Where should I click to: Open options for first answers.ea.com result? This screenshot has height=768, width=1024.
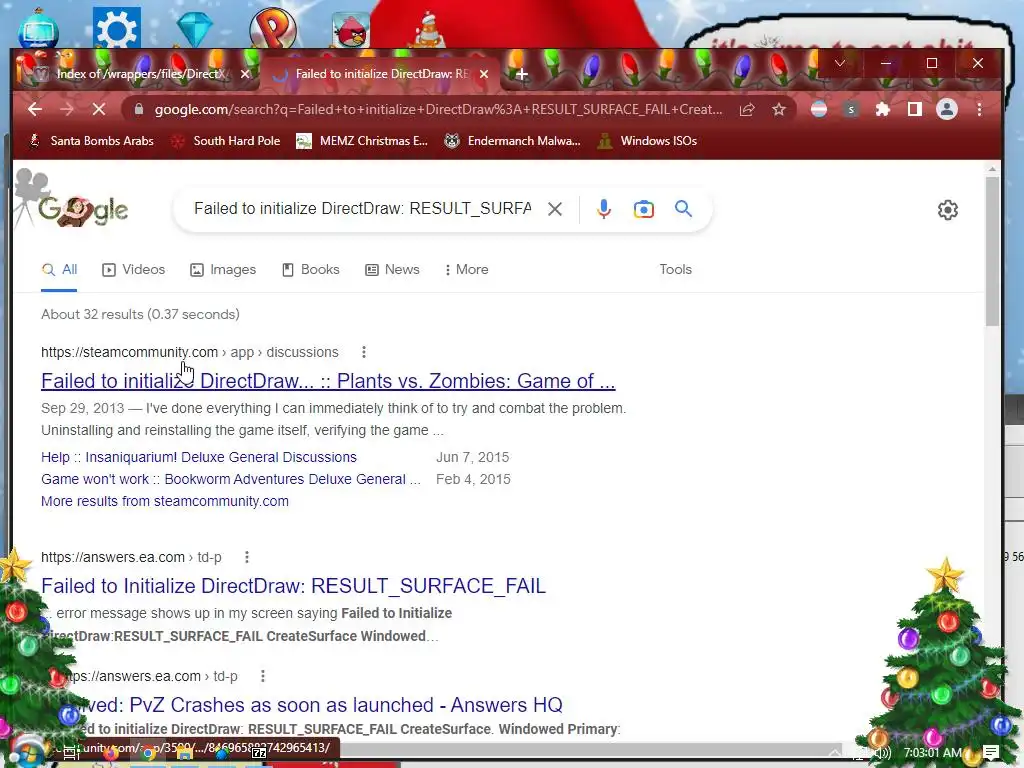coord(247,557)
